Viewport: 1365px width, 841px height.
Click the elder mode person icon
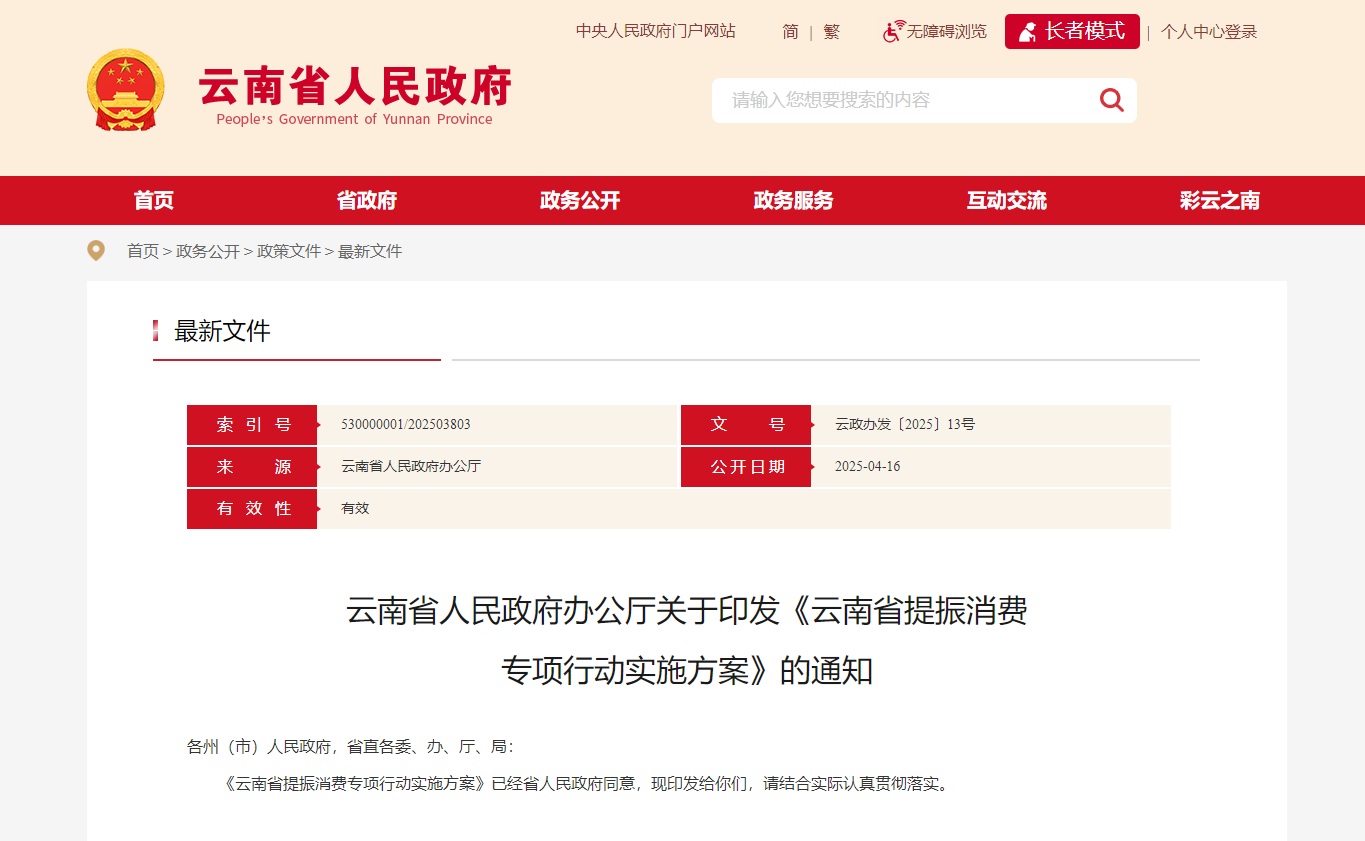(x=1027, y=32)
